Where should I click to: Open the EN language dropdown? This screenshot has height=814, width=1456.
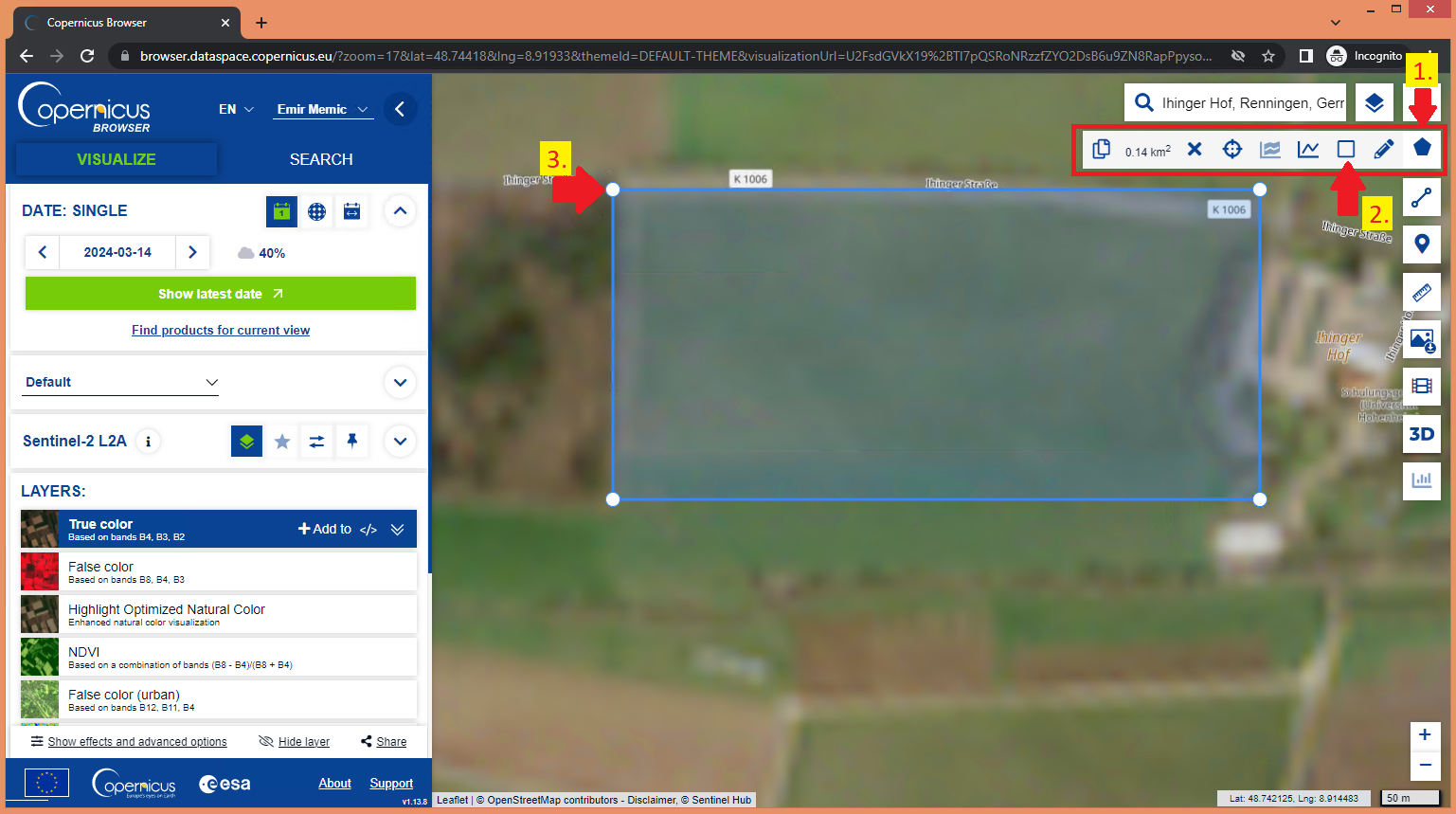(x=236, y=109)
